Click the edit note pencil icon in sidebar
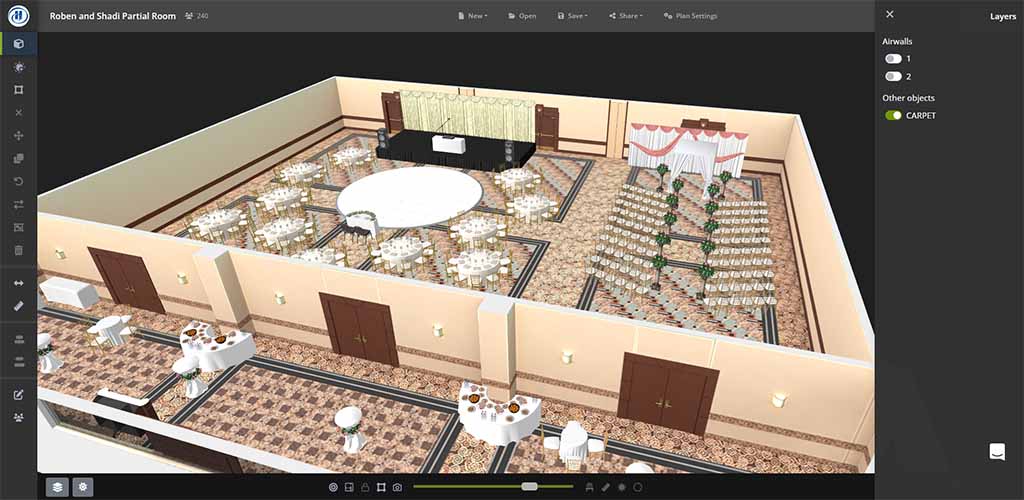This screenshot has width=1024, height=500. (x=18, y=394)
